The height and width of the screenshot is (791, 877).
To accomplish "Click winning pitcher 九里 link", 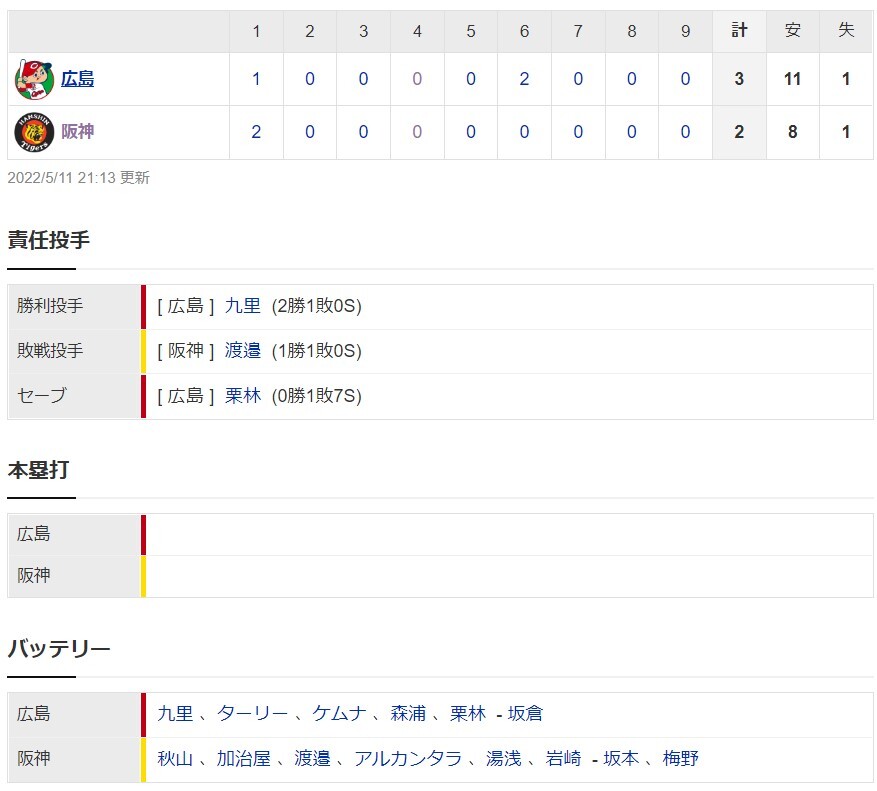I will click(242, 306).
